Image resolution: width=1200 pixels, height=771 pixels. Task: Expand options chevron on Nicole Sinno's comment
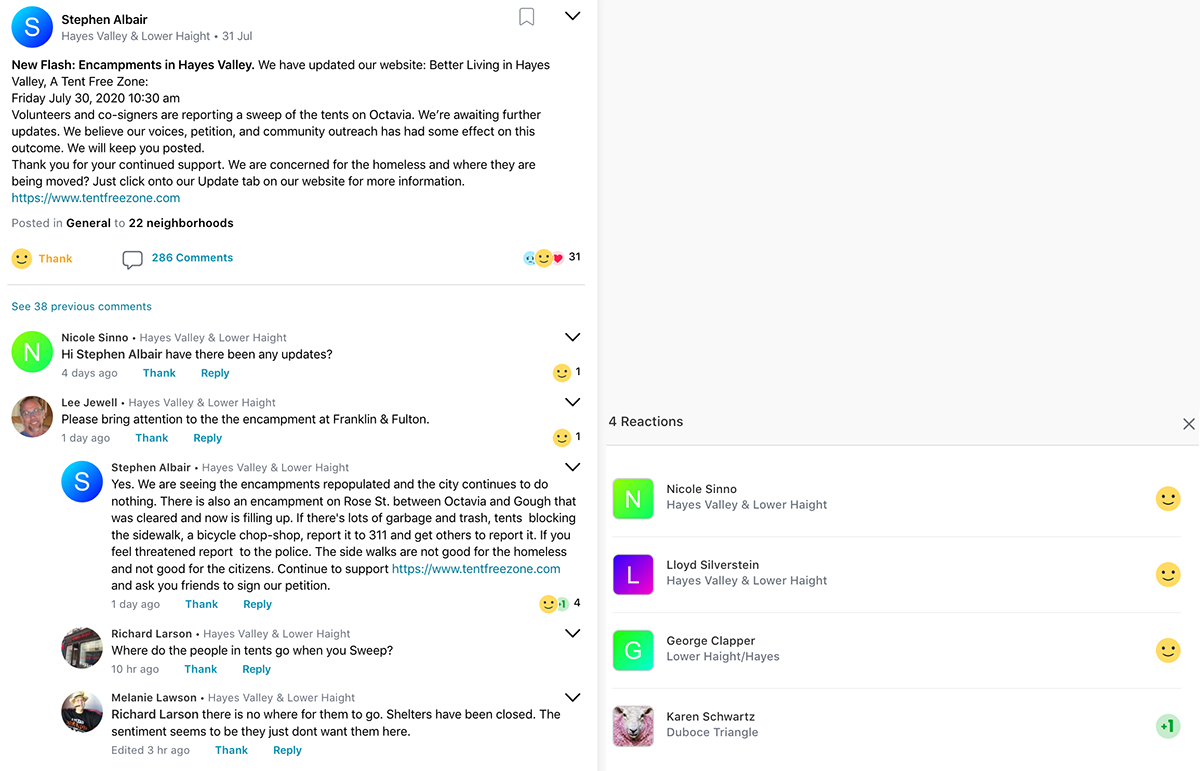(573, 338)
